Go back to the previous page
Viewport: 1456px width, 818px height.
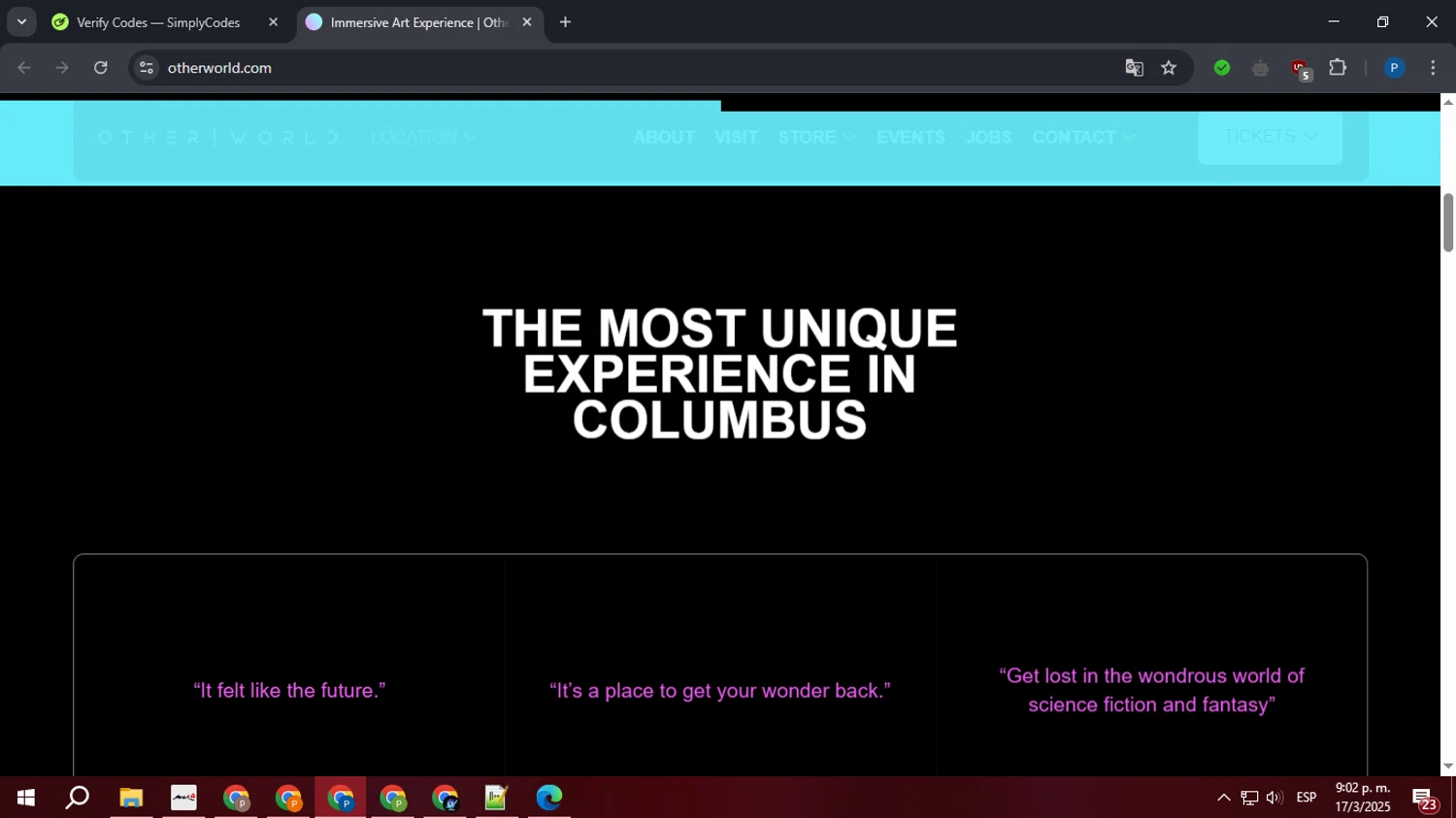pyautogui.click(x=24, y=68)
